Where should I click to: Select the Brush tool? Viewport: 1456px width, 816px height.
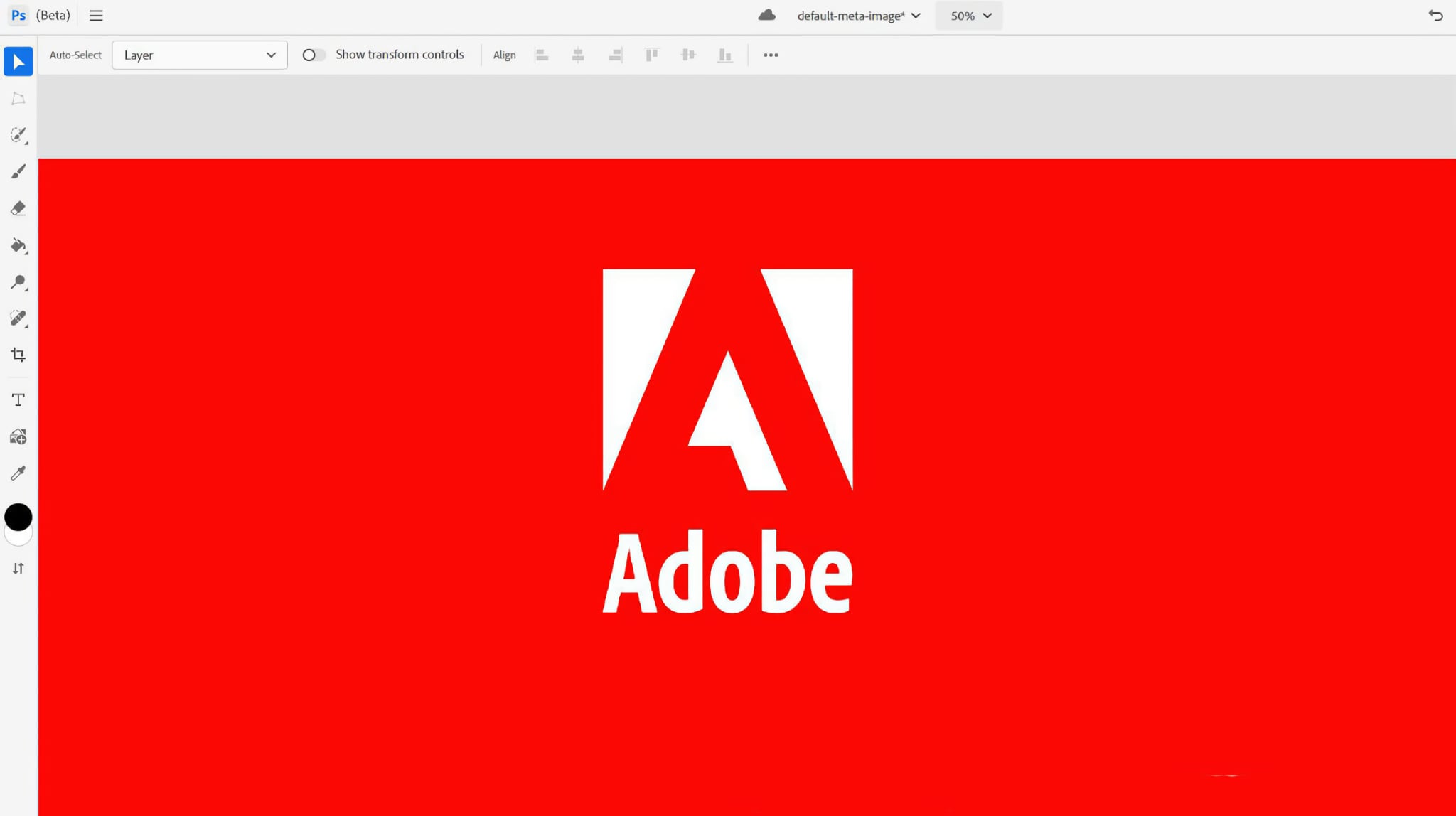[18, 172]
